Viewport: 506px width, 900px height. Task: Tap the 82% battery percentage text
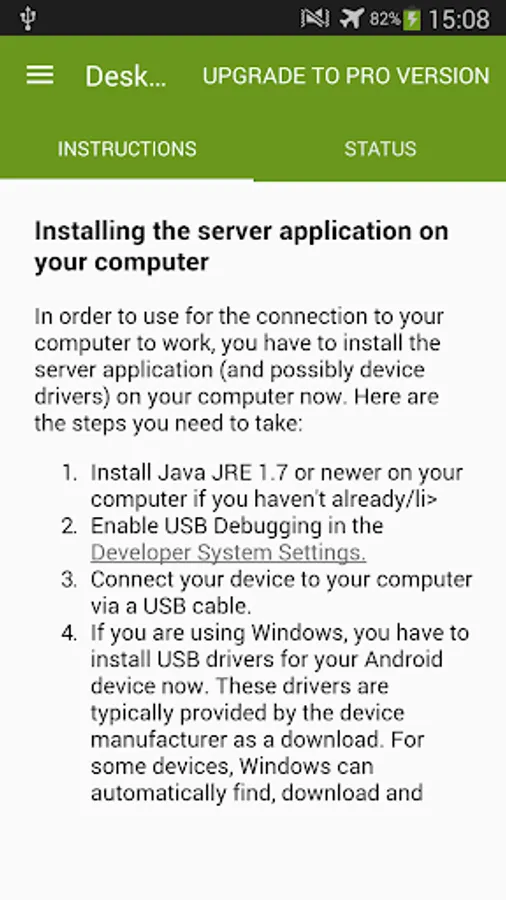(384, 19)
